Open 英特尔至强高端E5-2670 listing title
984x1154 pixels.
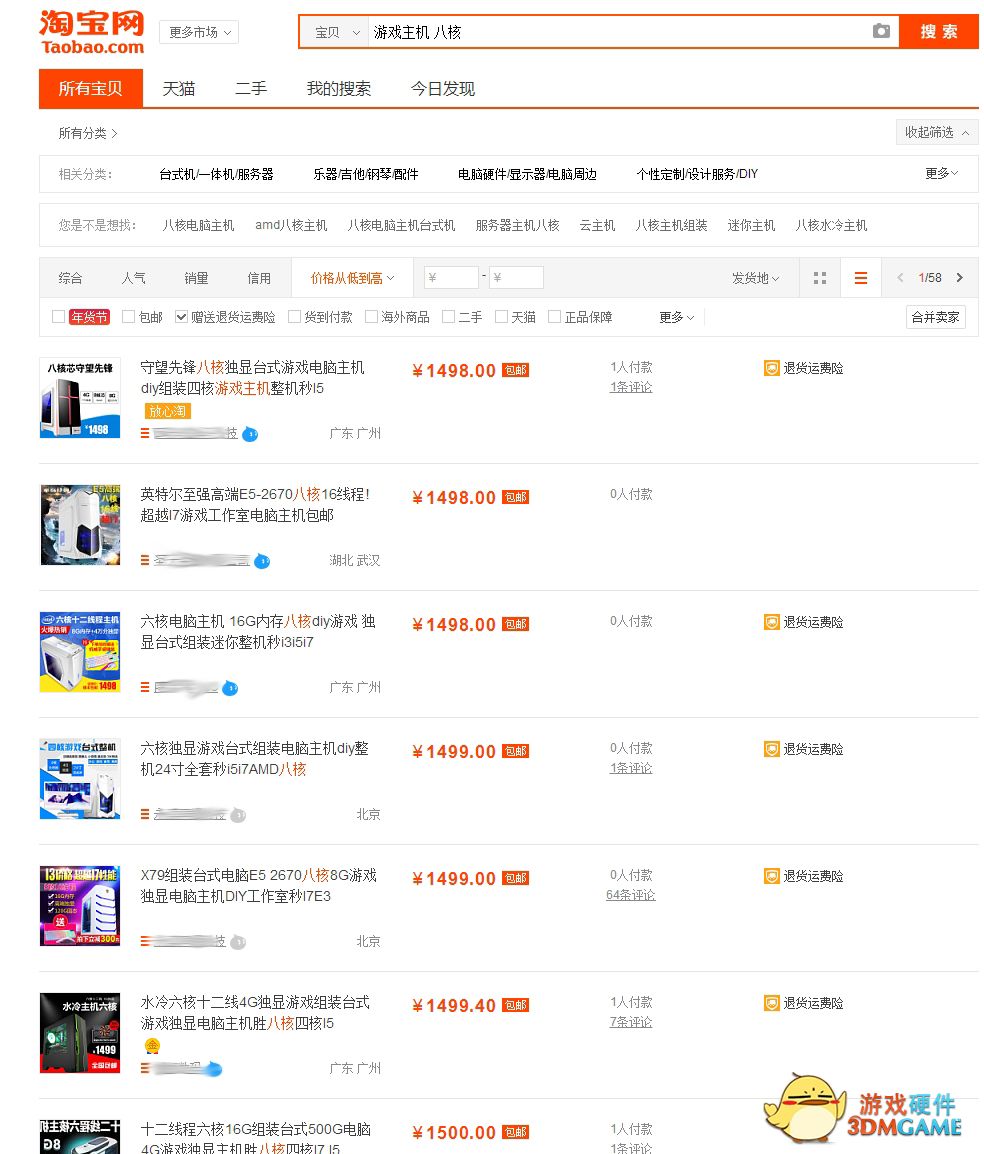point(255,505)
